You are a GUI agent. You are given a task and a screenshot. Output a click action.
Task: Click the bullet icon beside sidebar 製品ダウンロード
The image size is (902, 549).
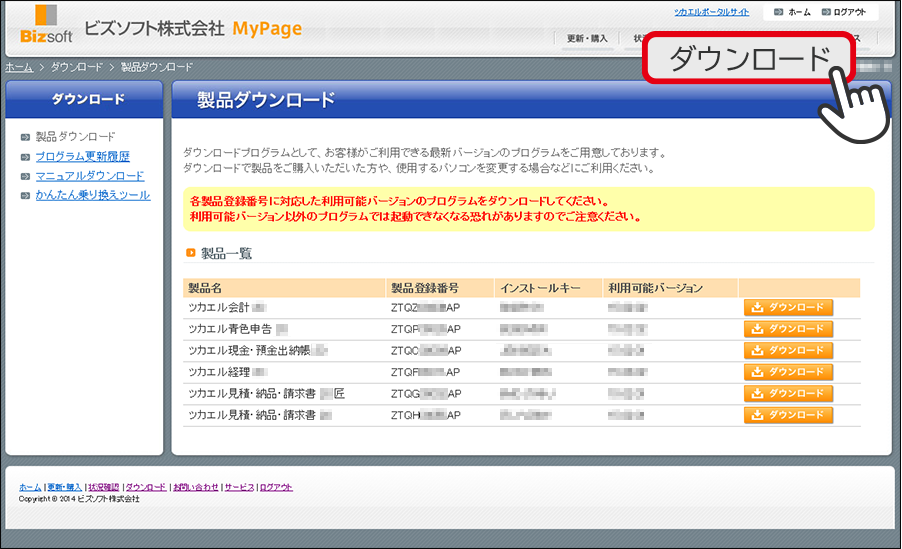point(25,138)
